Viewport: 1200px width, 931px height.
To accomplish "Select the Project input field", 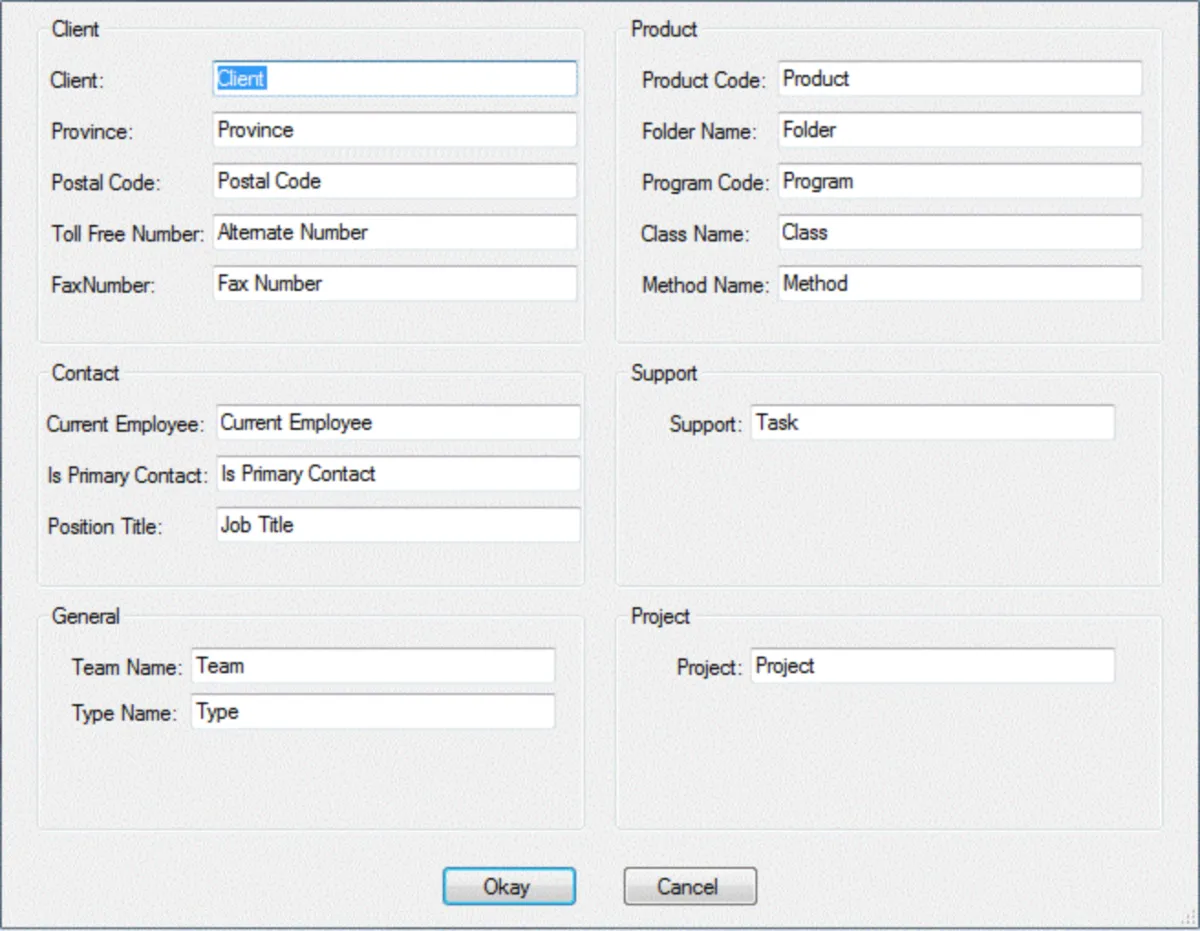I will [x=932, y=666].
